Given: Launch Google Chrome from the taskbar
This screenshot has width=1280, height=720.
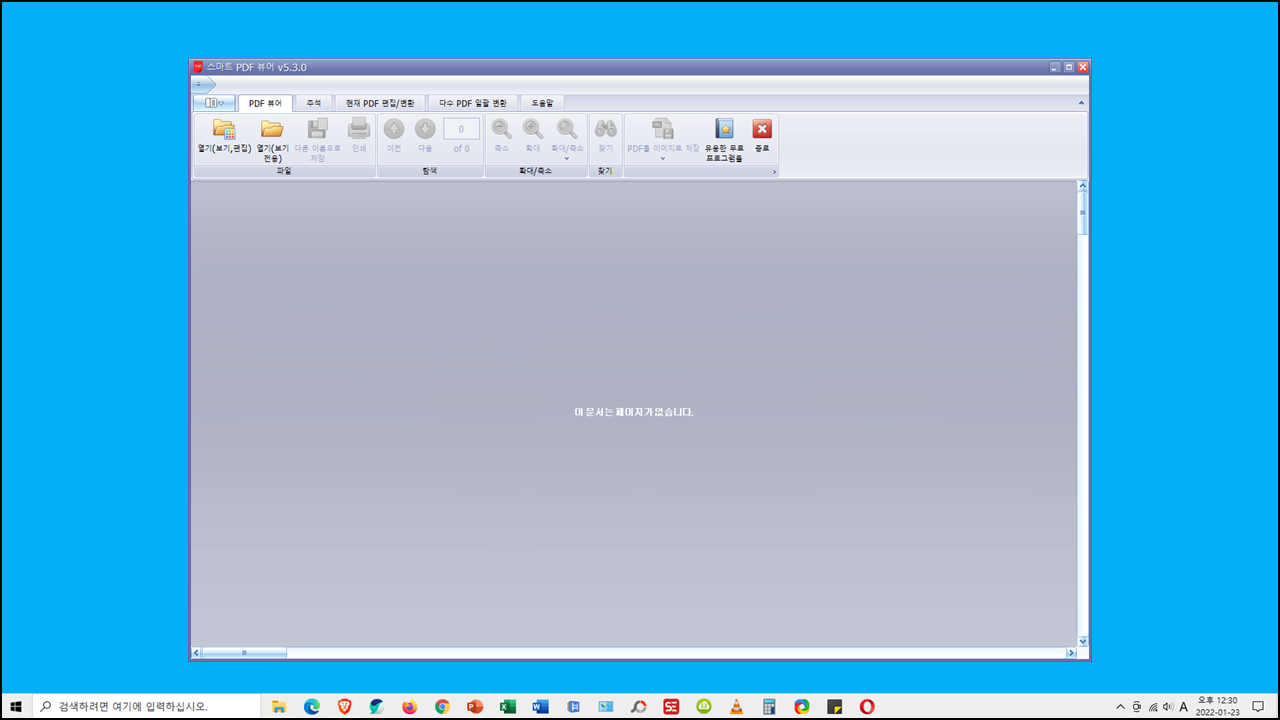Looking at the screenshot, I should [x=442, y=706].
